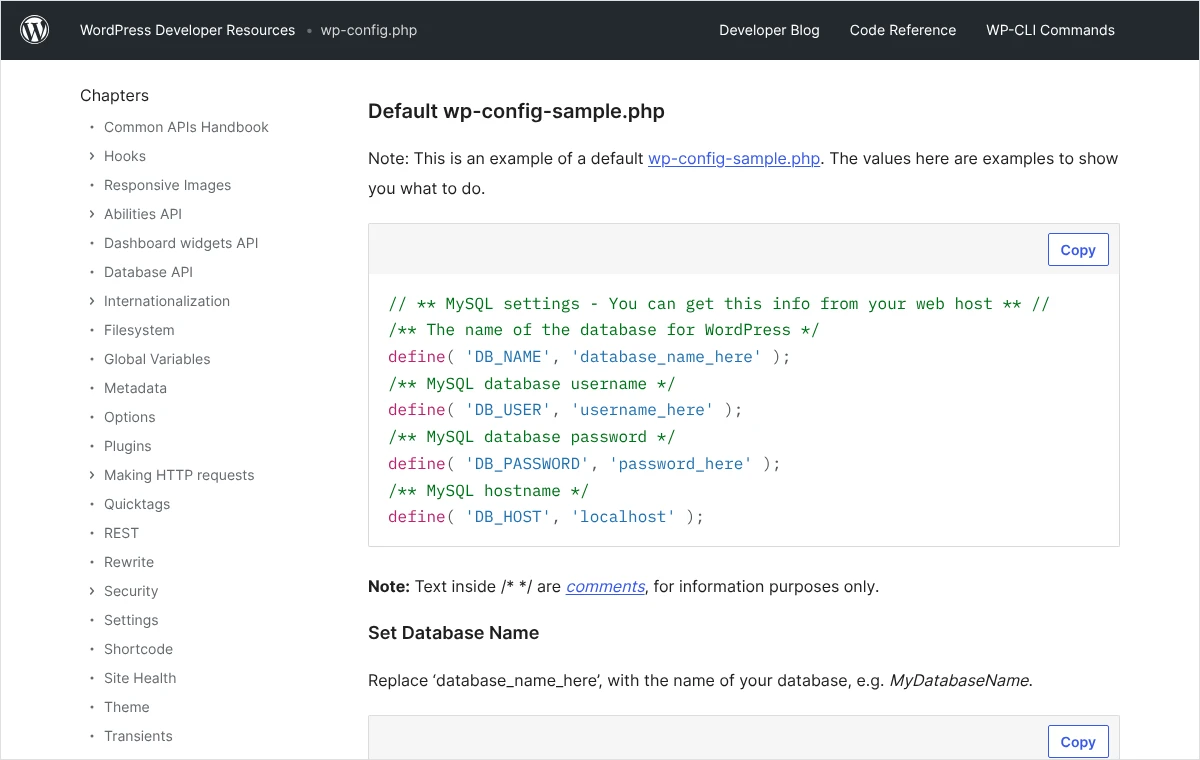Image resolution: width=1200 pixels, height=760 pixels.
Task: Open the italic comments link
Action: (x=605, y=586)
